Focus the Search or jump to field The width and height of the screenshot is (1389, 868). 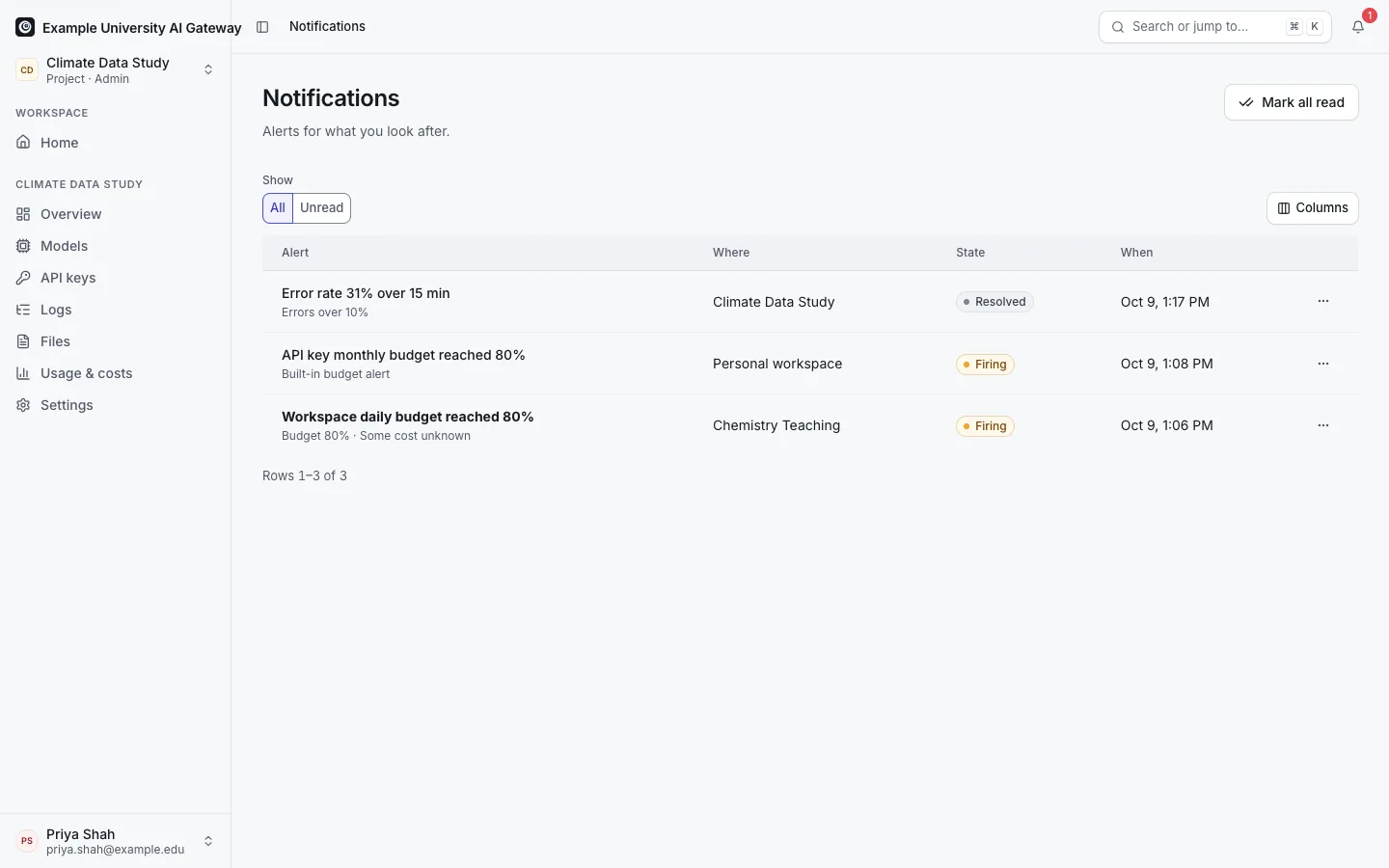click(x=1215, y=27)
